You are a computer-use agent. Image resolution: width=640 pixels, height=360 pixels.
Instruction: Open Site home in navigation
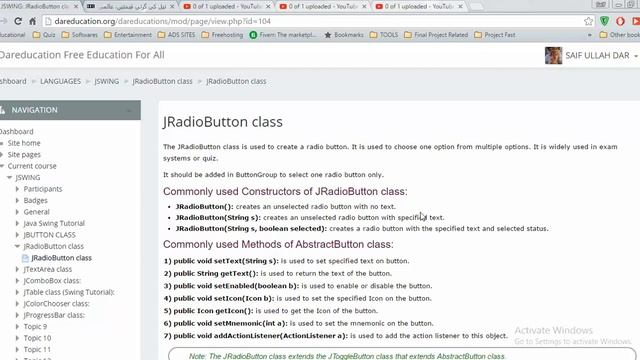point(24,143)
